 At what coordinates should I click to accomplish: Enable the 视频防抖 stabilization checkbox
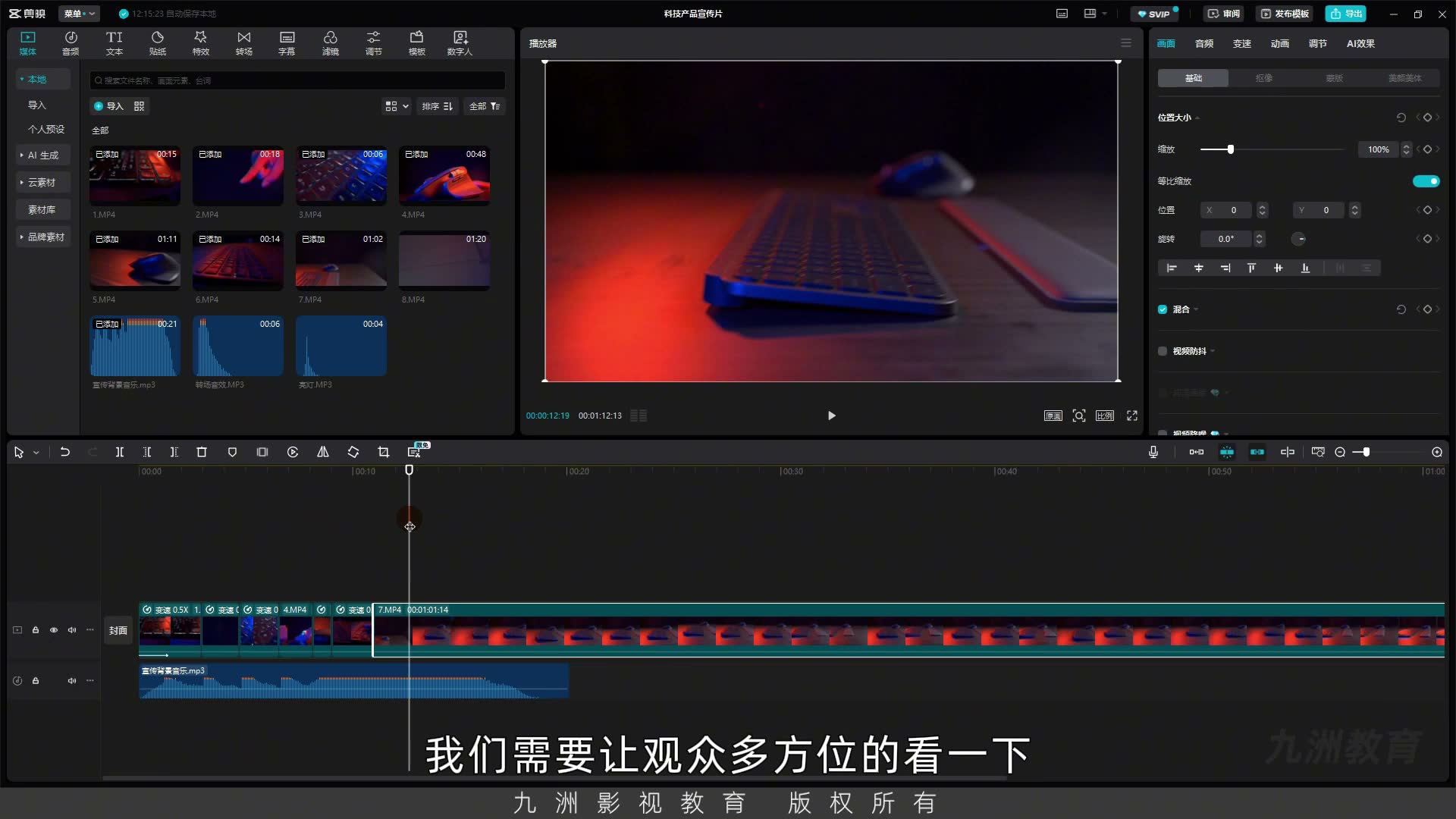(x=1163, y=351)
